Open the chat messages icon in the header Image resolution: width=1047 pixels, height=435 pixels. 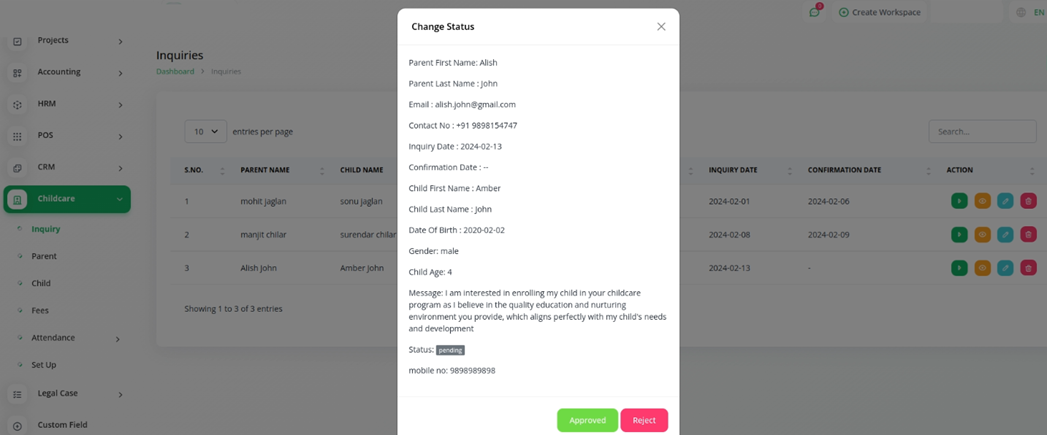[814, 12]
